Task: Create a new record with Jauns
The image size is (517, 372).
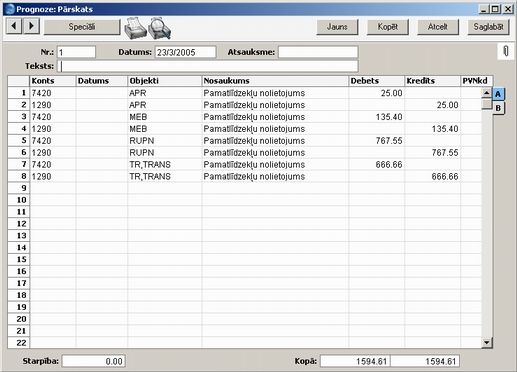Action: point(337,27)
